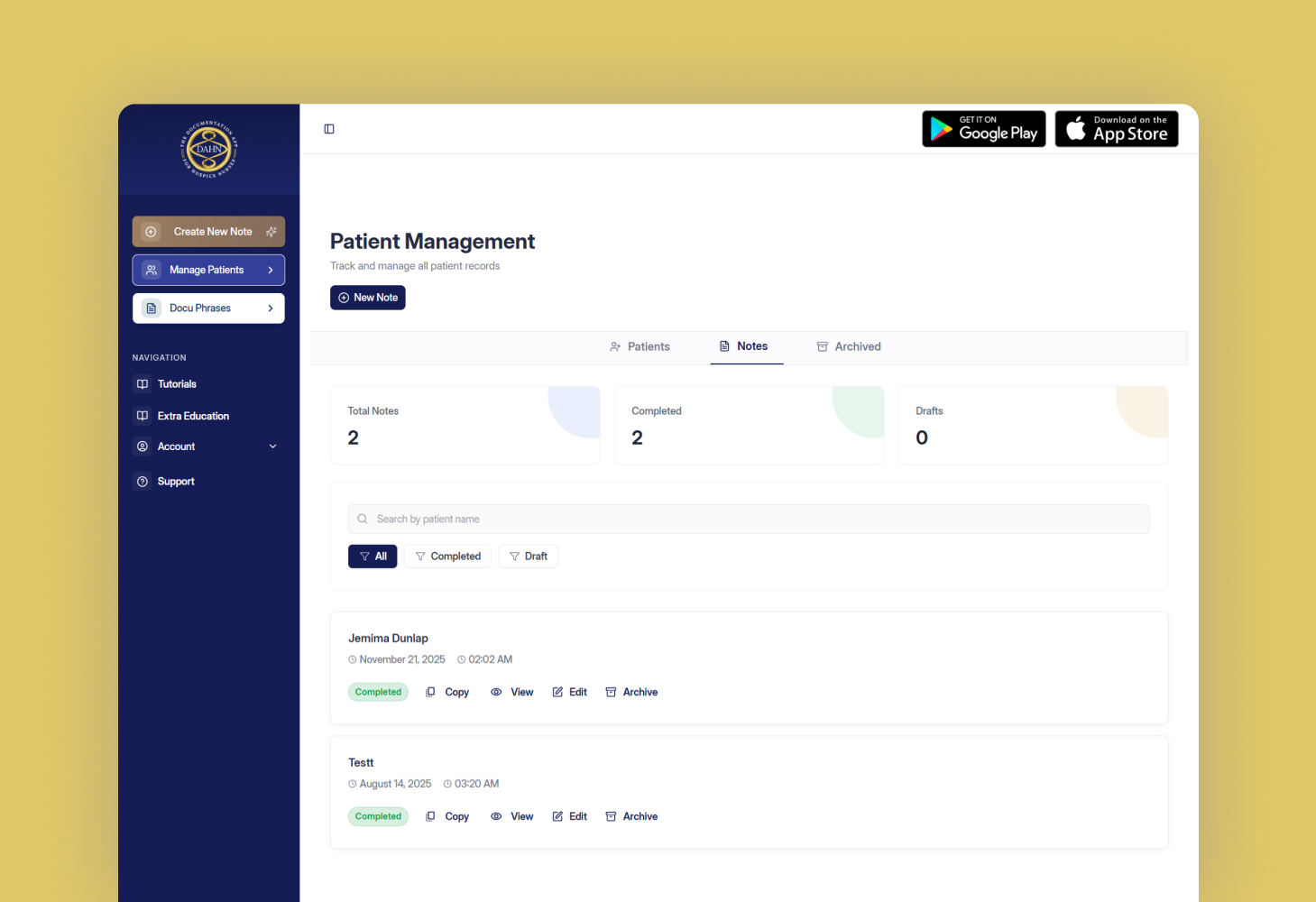Expand the Account menu chevron
Screen dimensions: 1316x902
point(272,446)
